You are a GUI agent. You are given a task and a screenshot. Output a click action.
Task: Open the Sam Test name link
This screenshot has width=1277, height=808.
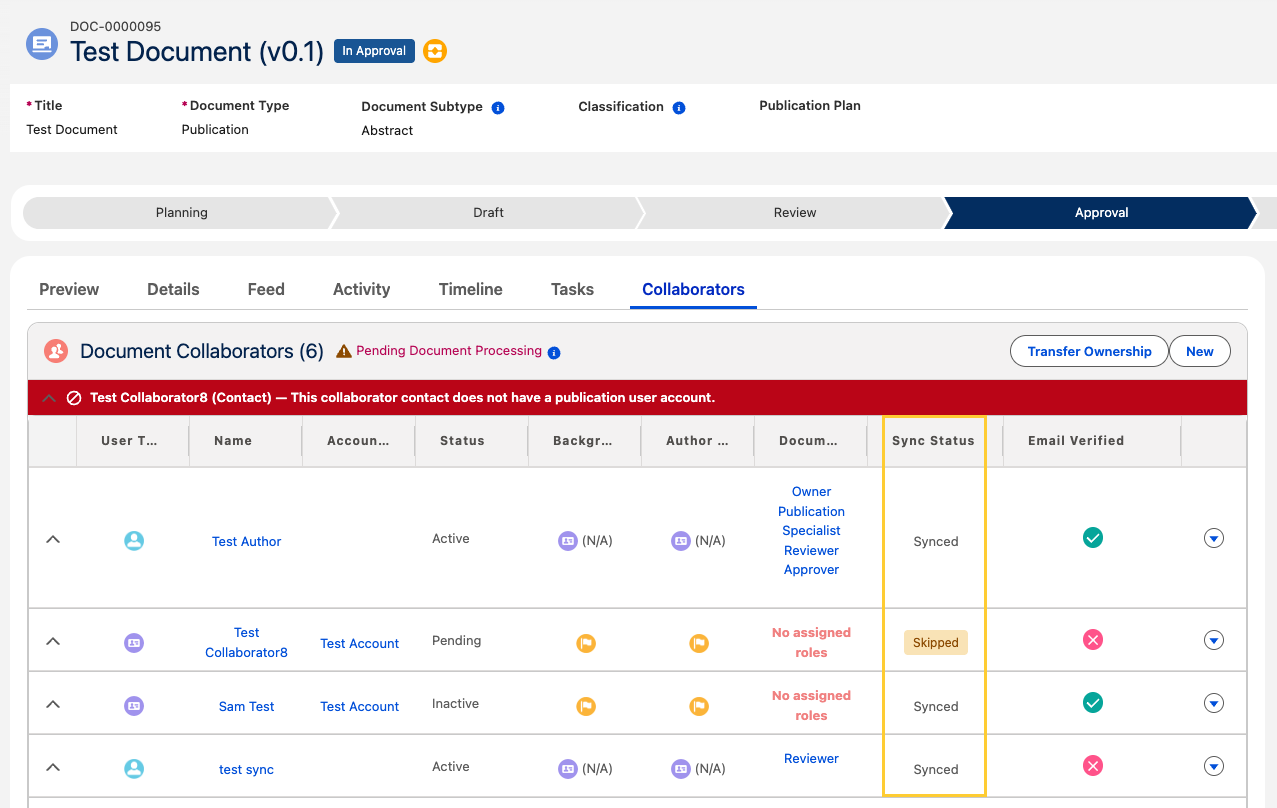coord(246,706)
